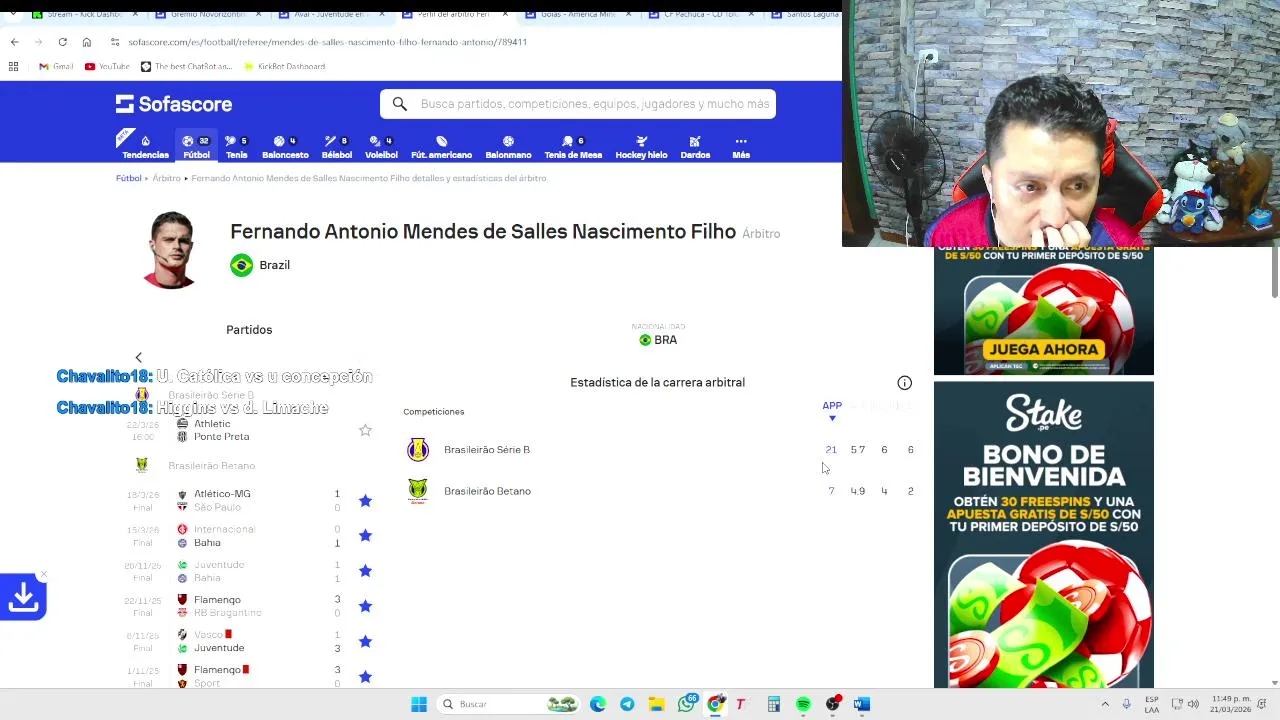The width and height of the screenshot is (1280, 720).
Task: Open the Baloncesto tab
Action: pyautogui.click(x=285, y=147)
